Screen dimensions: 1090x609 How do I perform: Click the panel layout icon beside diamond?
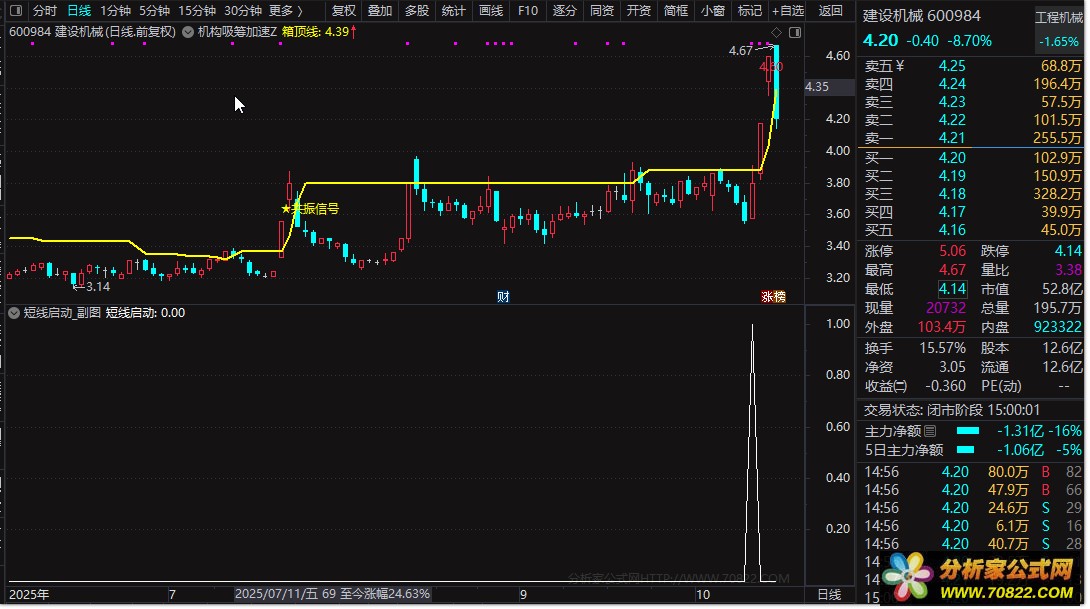pos(793,32)
